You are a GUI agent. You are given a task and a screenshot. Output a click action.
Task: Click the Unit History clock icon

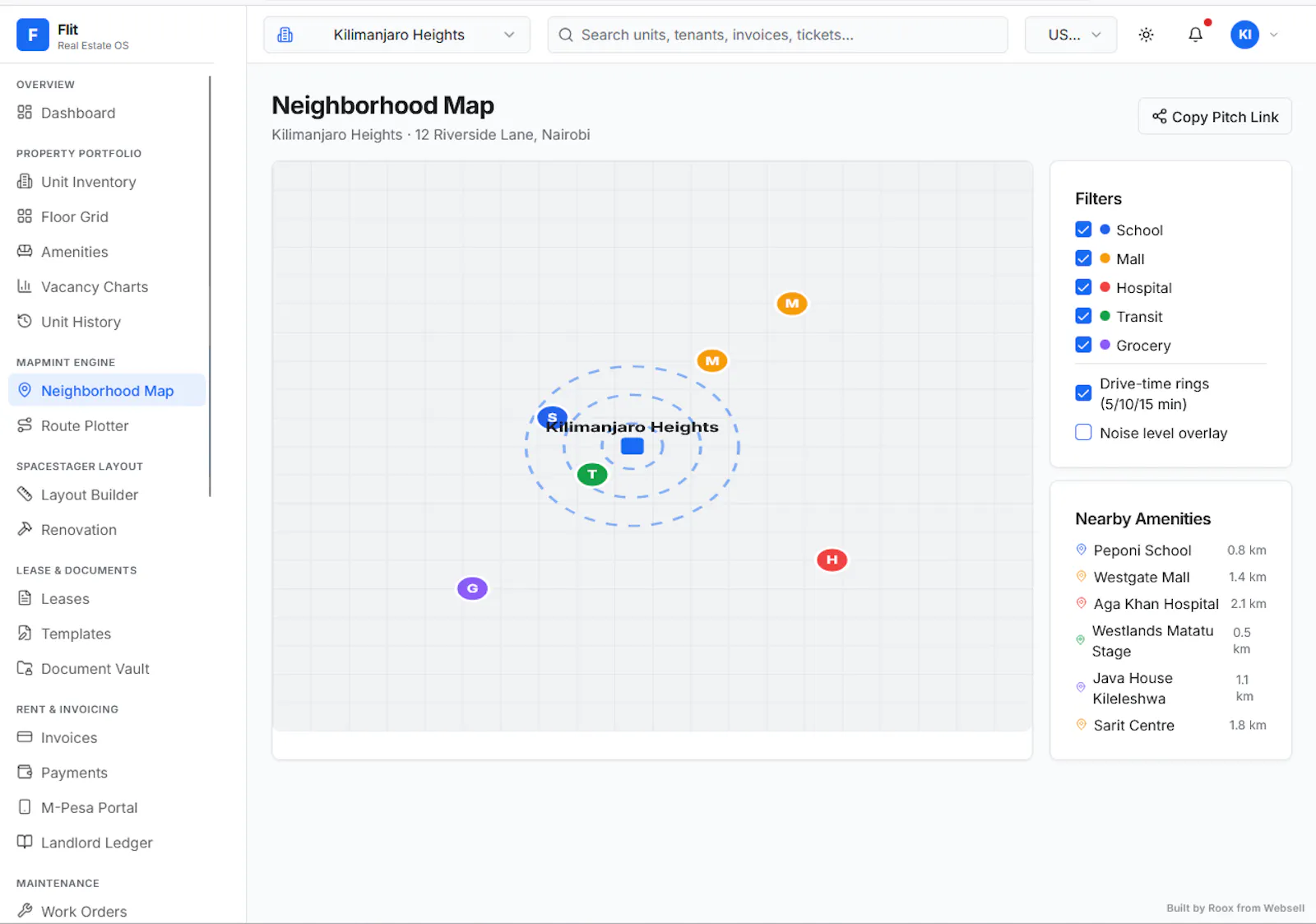pos(25,321)
